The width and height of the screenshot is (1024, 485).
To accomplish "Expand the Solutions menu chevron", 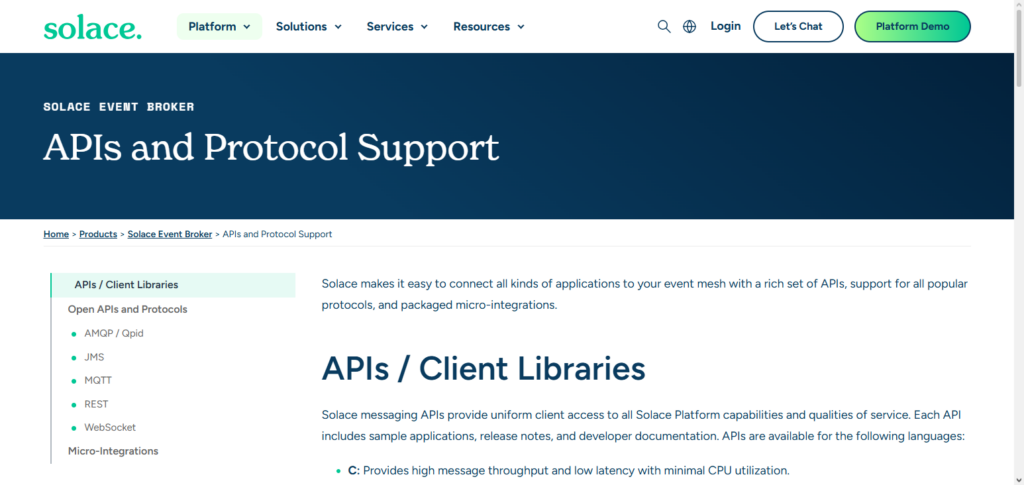I will [x=338, y=27].
